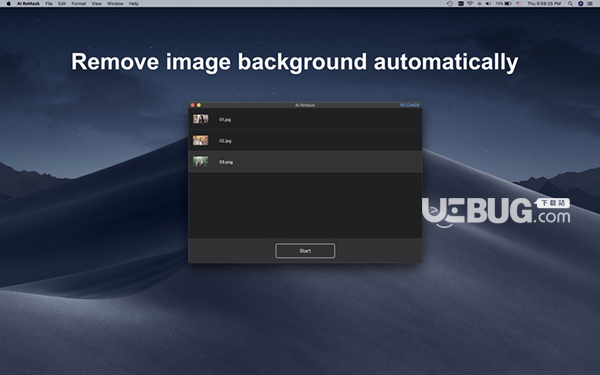The height and width of the screenshot is (375, 600).
Task: Click the US flag input source icon
Action: click(519, 3)
